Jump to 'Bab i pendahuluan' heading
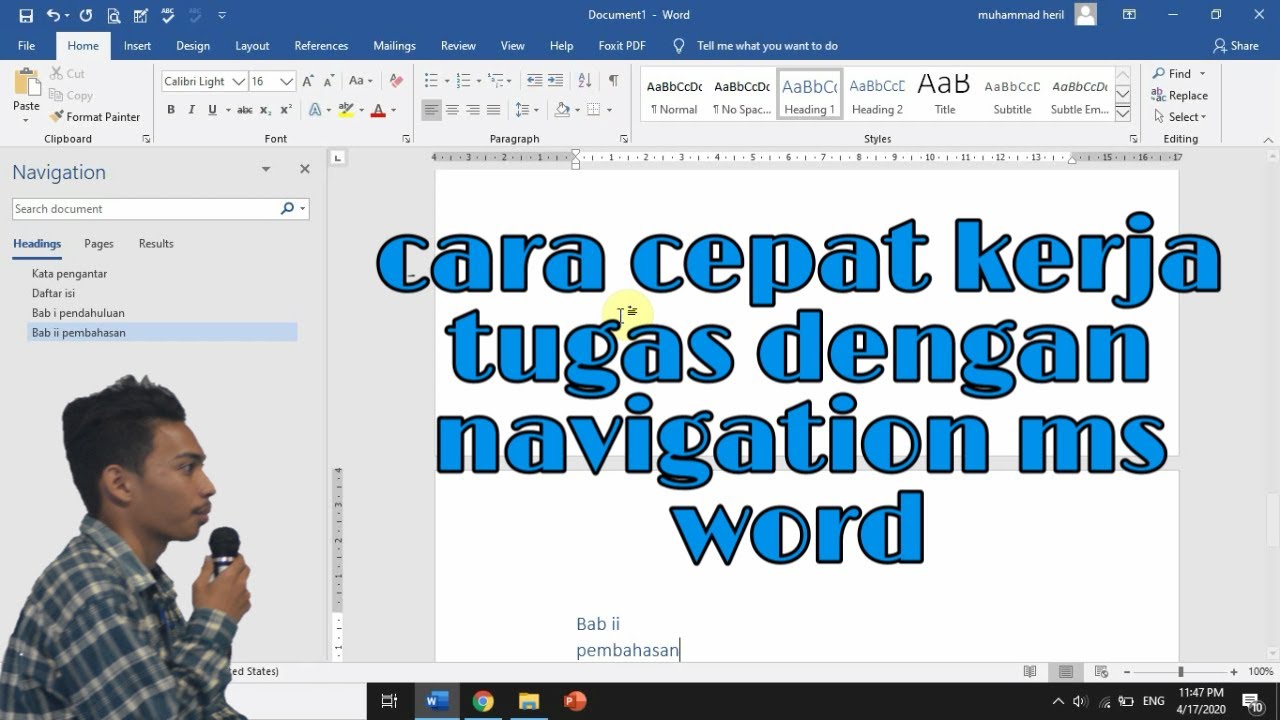This screenshot has height=720, width=1280. pyautogui.click(x=78, y=313)
